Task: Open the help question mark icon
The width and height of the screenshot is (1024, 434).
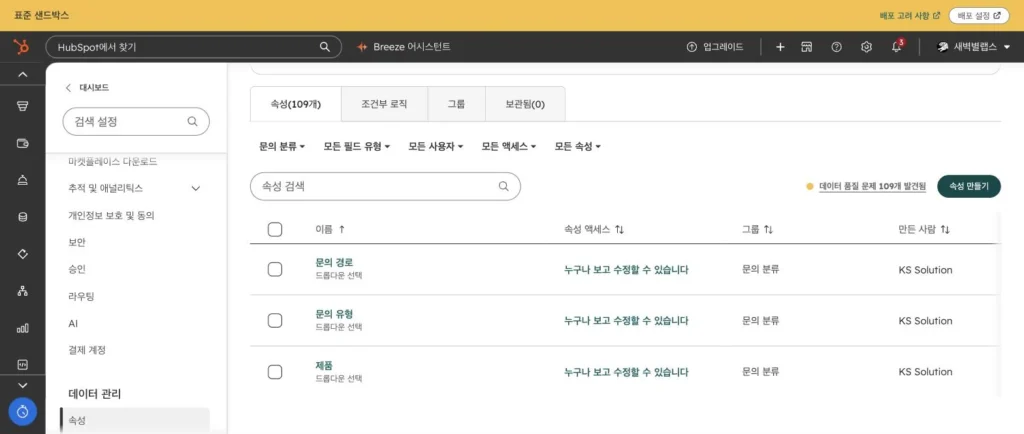Action: coord(836,47)
